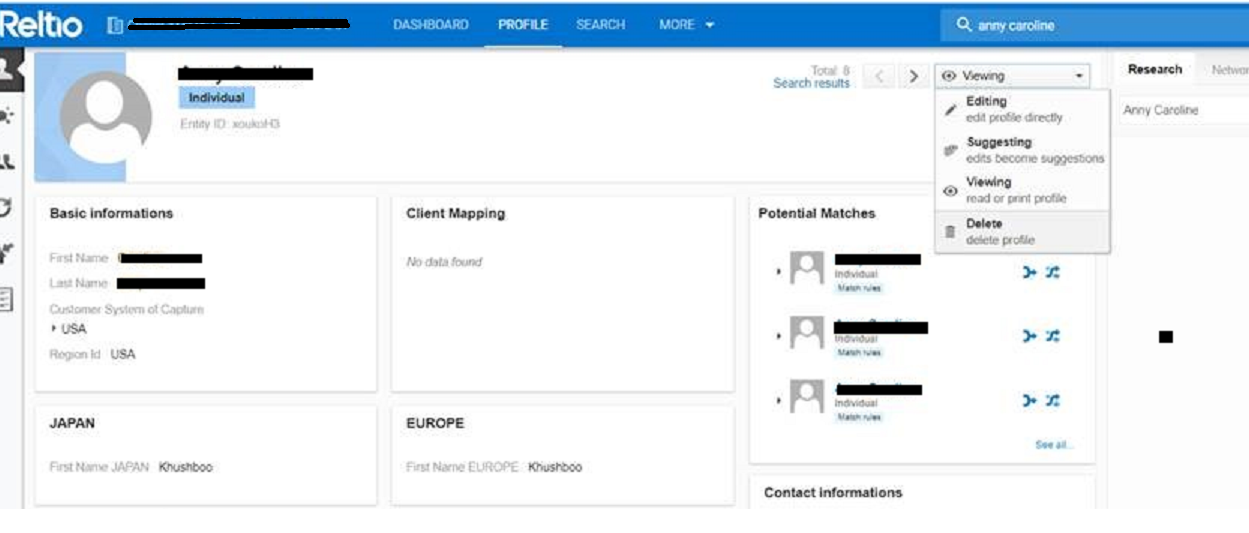Choose Viewing option in the open menu
This screenshot has height=533, width=1249.
pos(1022,190)
